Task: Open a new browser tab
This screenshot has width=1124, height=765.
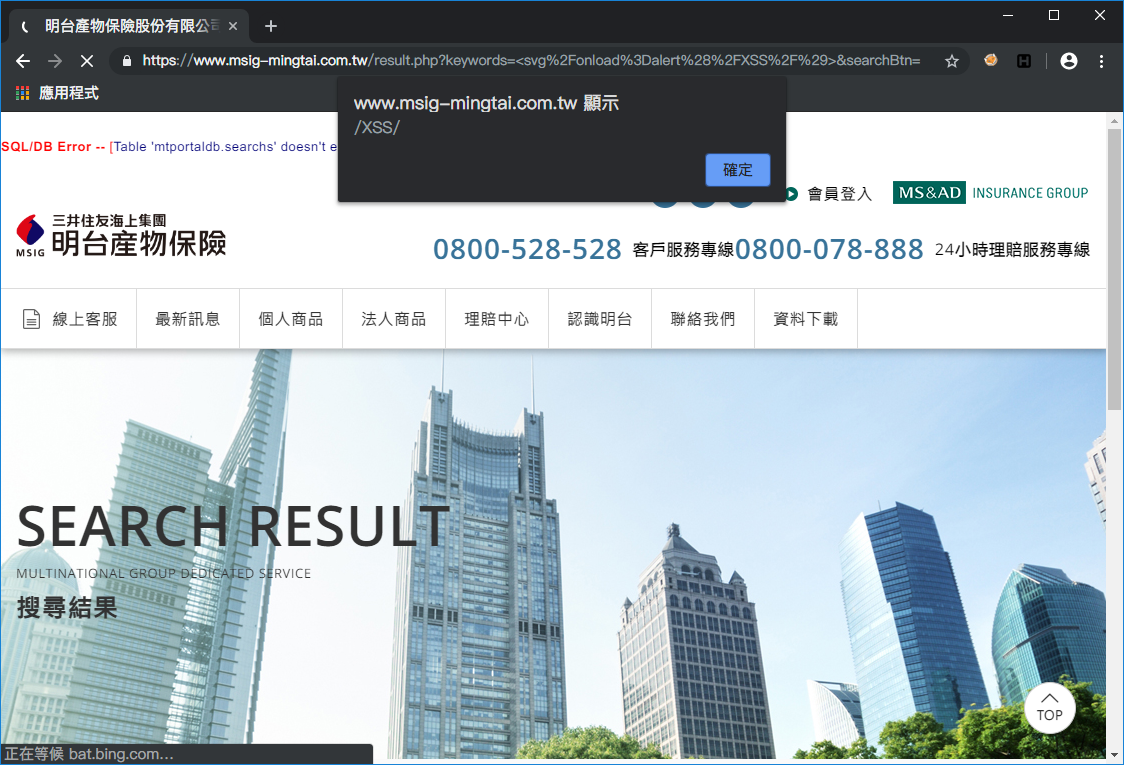Action: (x=270, y=26)
